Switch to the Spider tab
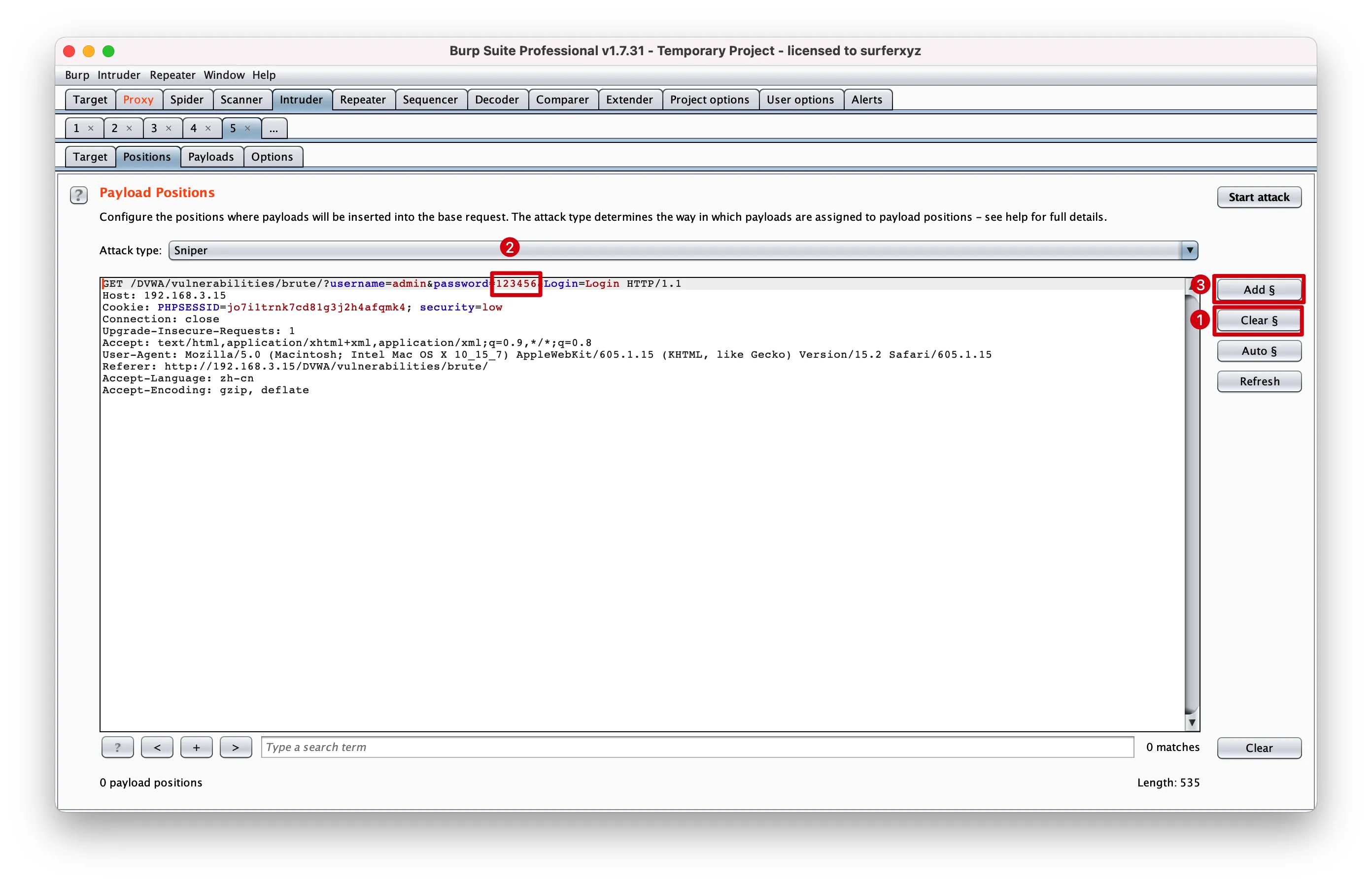The width and height of the screenshot is (1372, 885). pos(187,100)
